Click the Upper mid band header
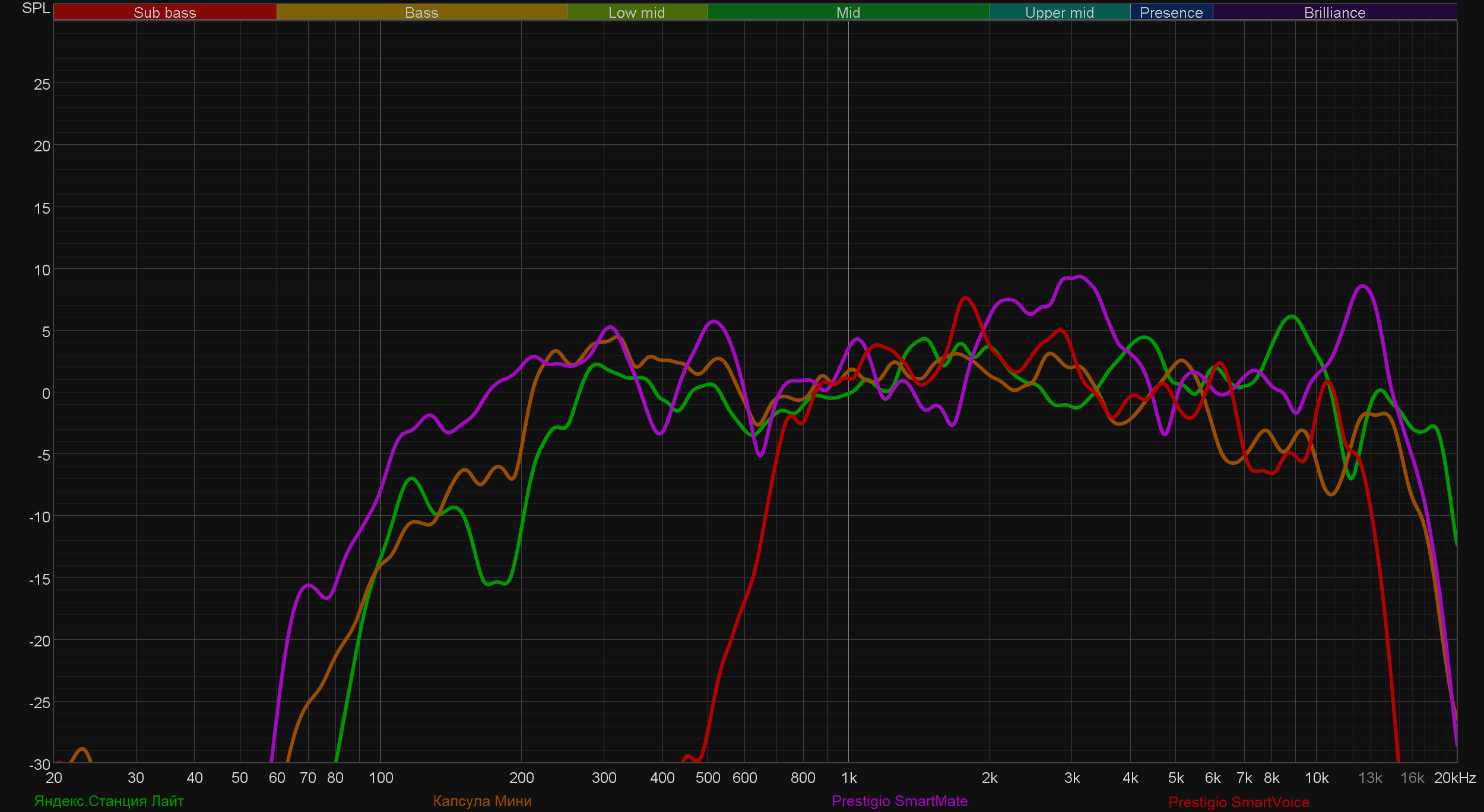Screen dimensions: 1484x812 pyautogui.click(x=1059, y=12)
